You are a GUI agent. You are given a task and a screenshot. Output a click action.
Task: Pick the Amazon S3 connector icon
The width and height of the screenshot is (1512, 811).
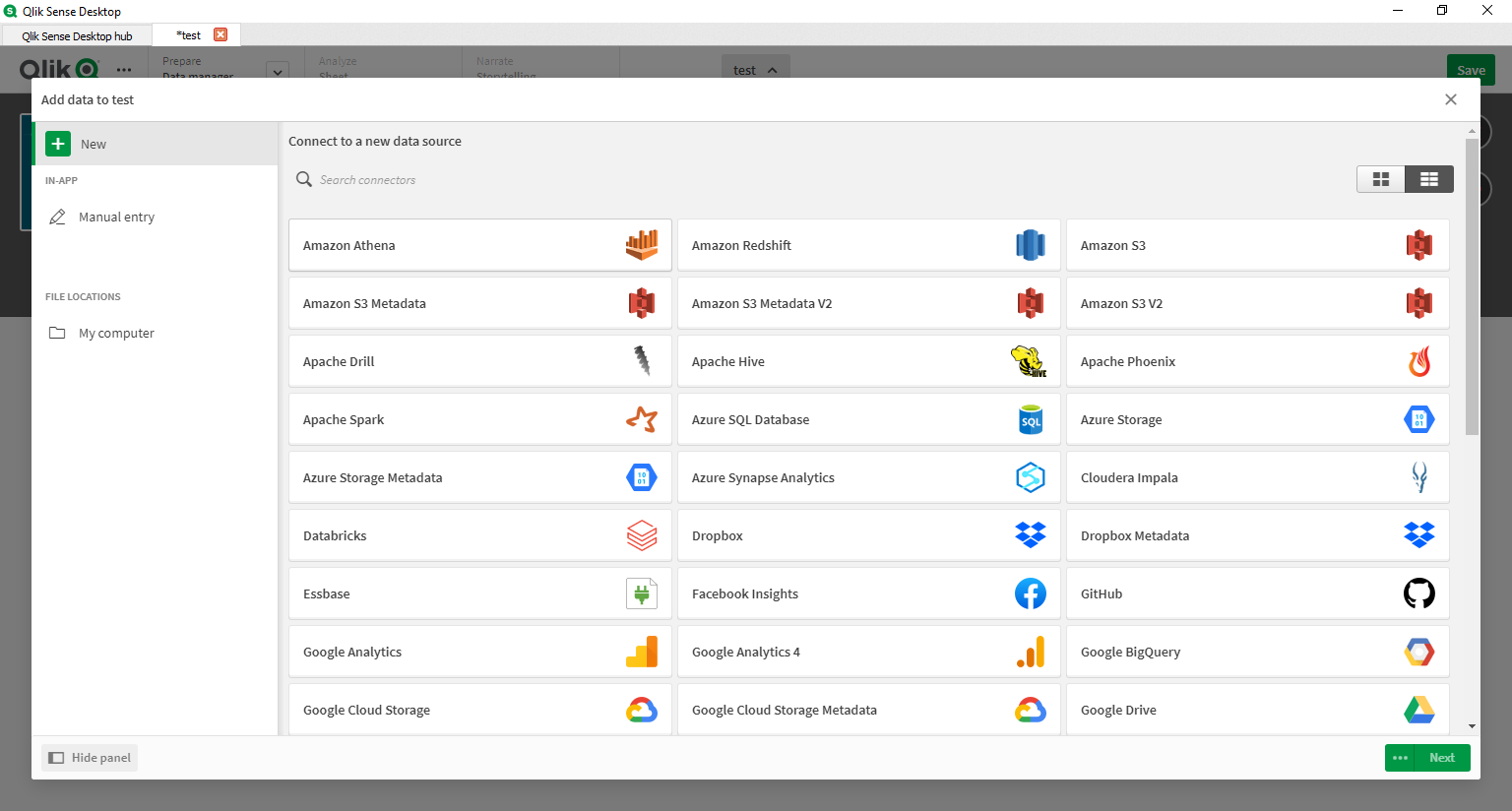pos(1419,245)
